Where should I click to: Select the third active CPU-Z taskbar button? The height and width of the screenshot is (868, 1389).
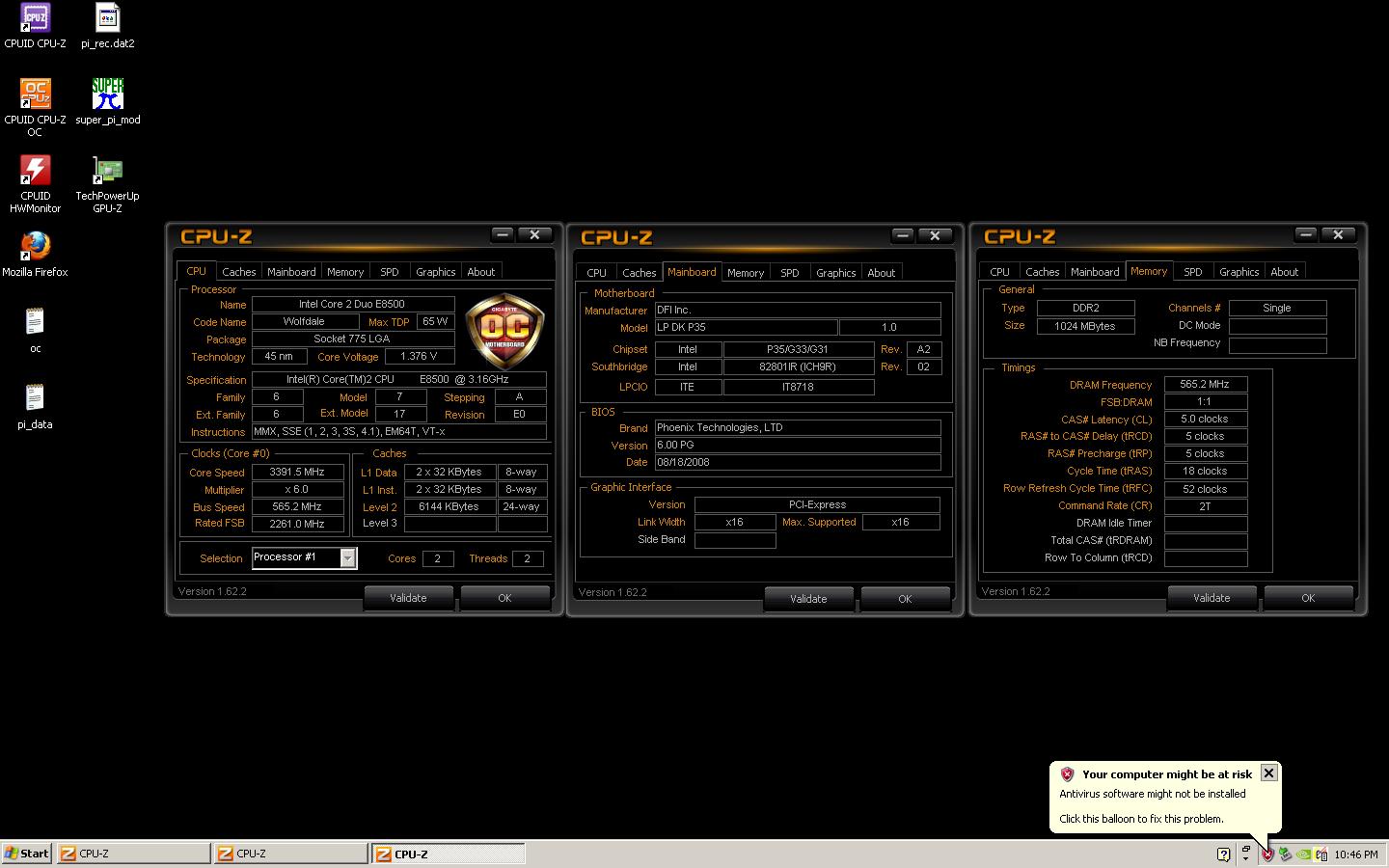click(449, 854)
